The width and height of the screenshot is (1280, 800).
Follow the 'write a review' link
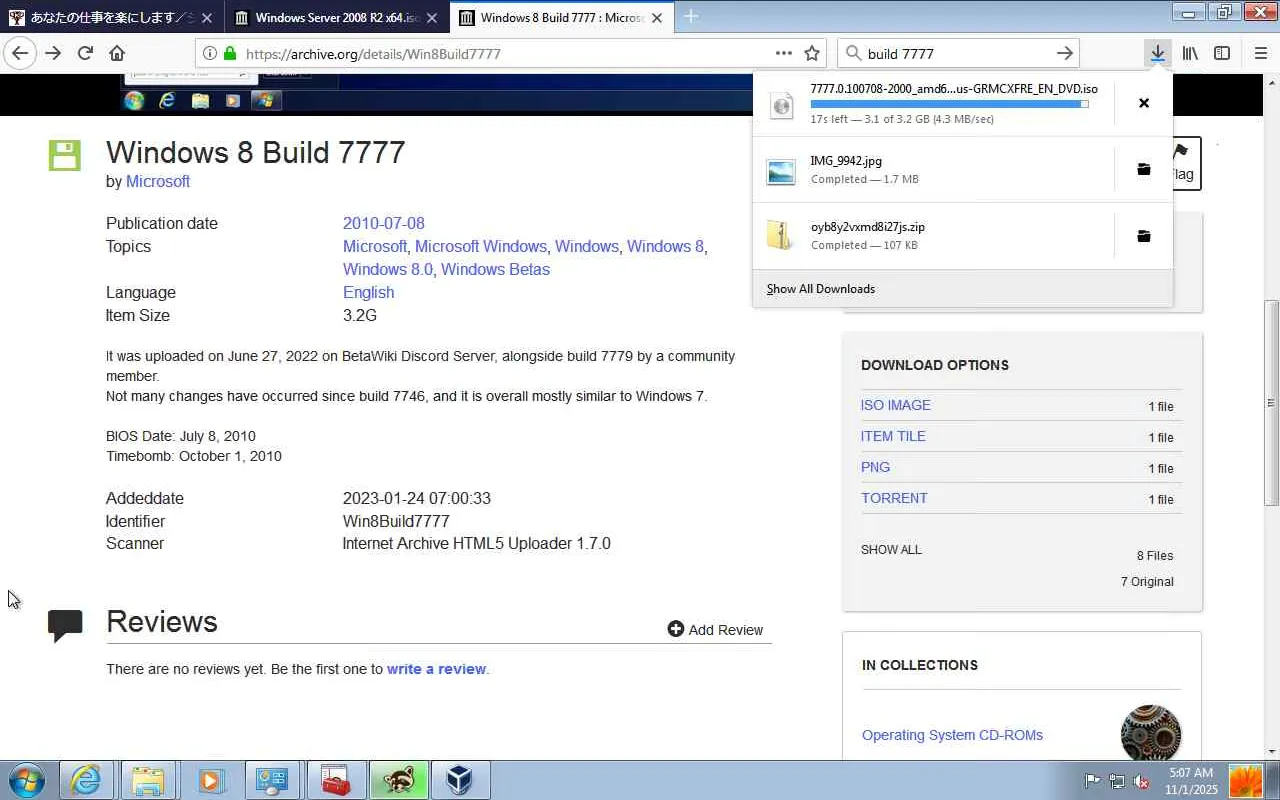pyautogui.click(x=436, y=669)
